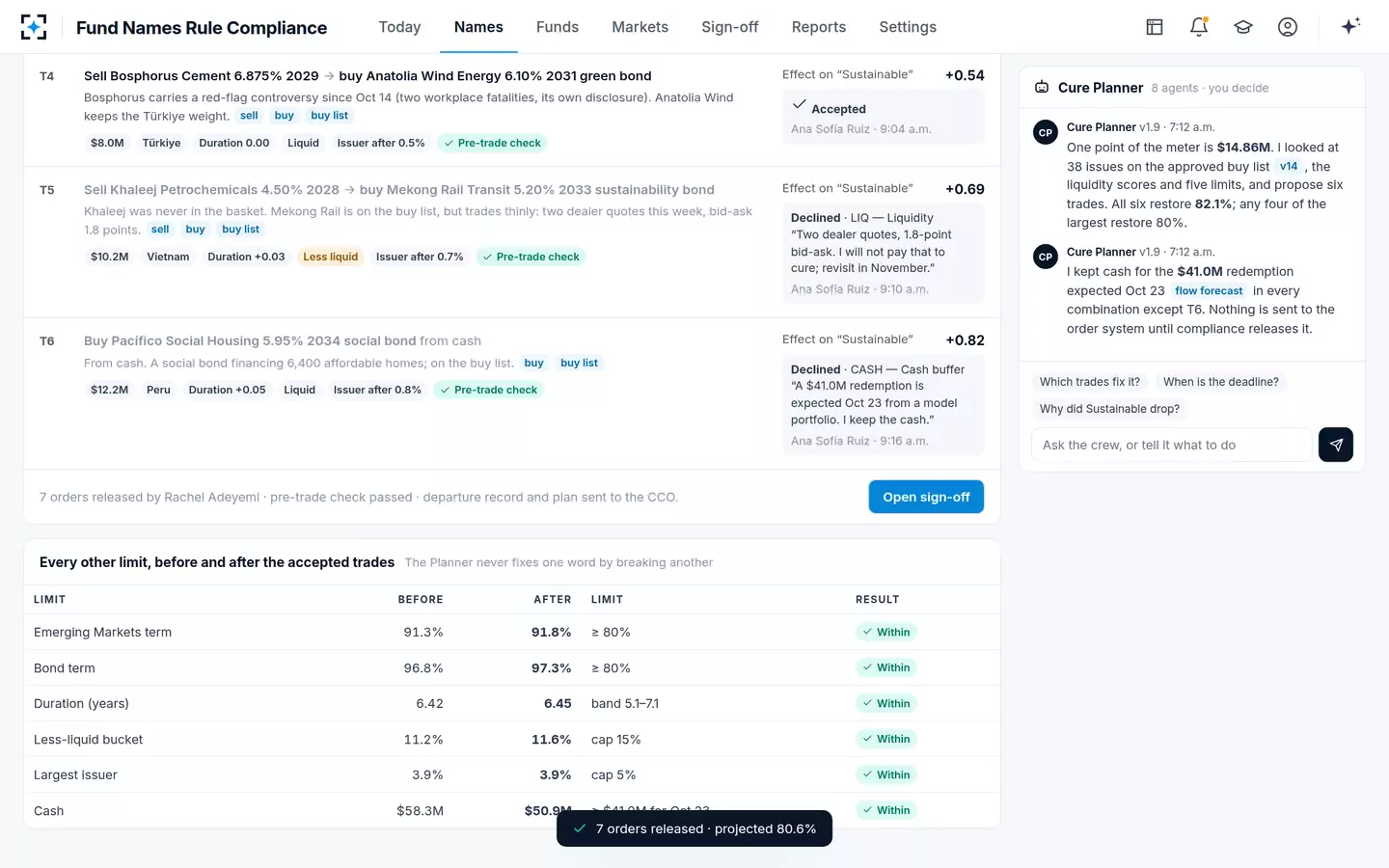Click the sell tag in trade T5

(x=160, y=230)
